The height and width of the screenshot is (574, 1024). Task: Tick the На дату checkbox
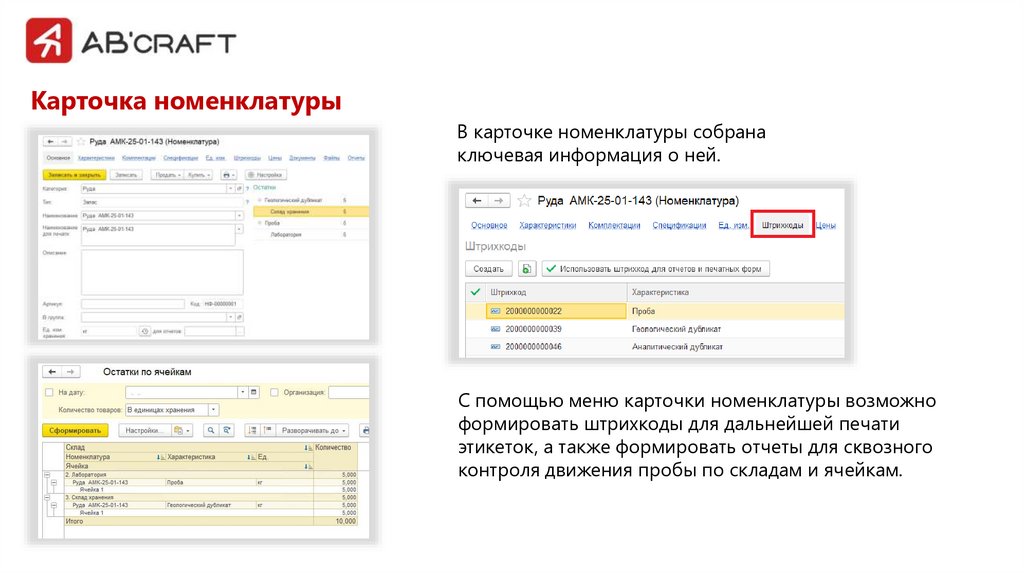pos(49,392)
